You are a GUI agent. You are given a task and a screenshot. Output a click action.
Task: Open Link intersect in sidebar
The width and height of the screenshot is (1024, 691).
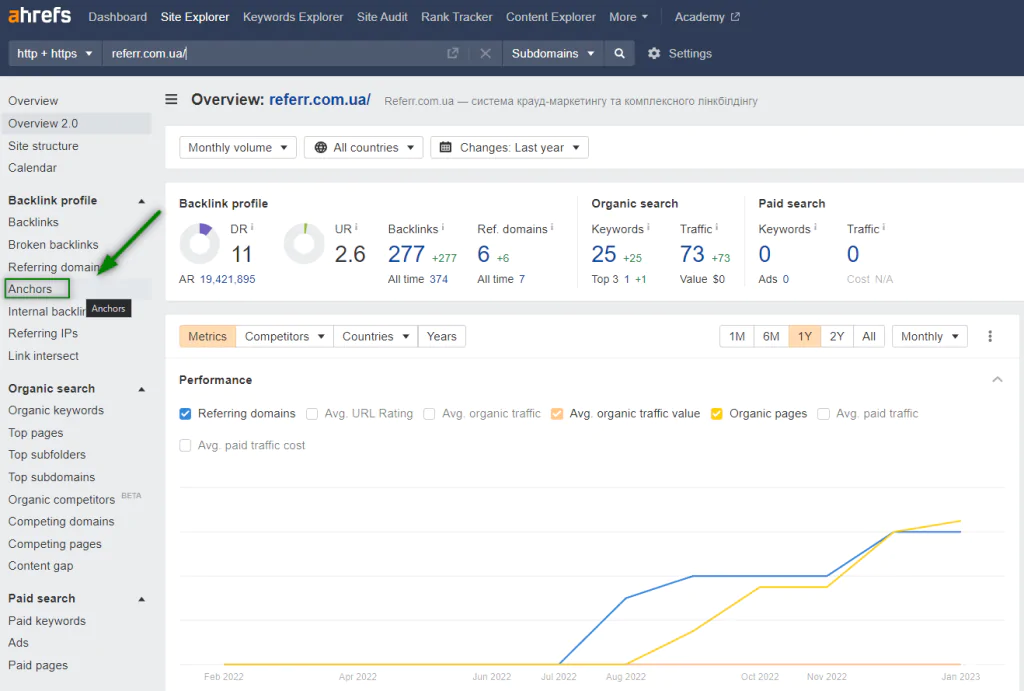pyautogui.click(x=43, y=356)
